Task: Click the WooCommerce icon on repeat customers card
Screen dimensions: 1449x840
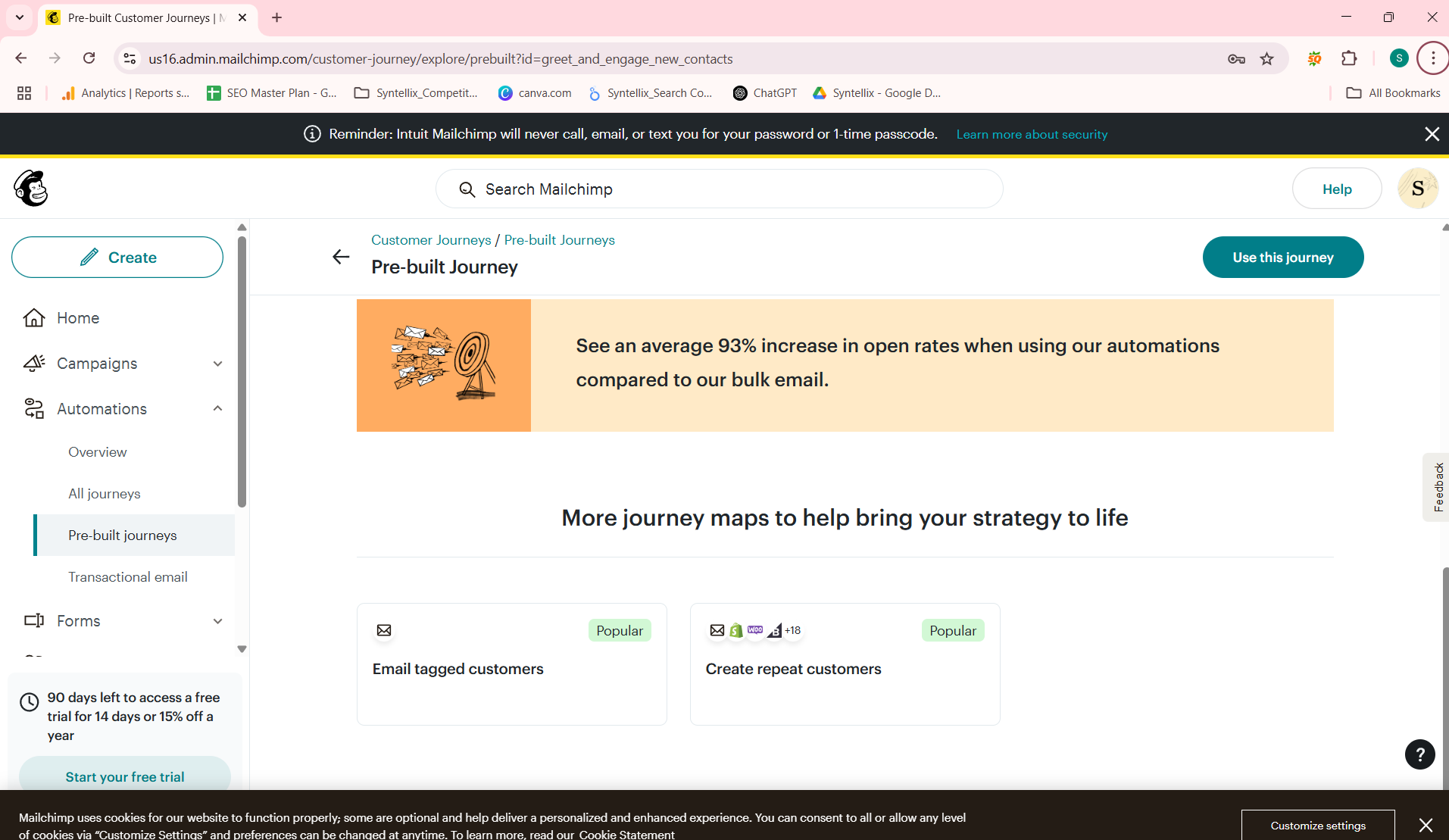Action: (x=755, y=630)
